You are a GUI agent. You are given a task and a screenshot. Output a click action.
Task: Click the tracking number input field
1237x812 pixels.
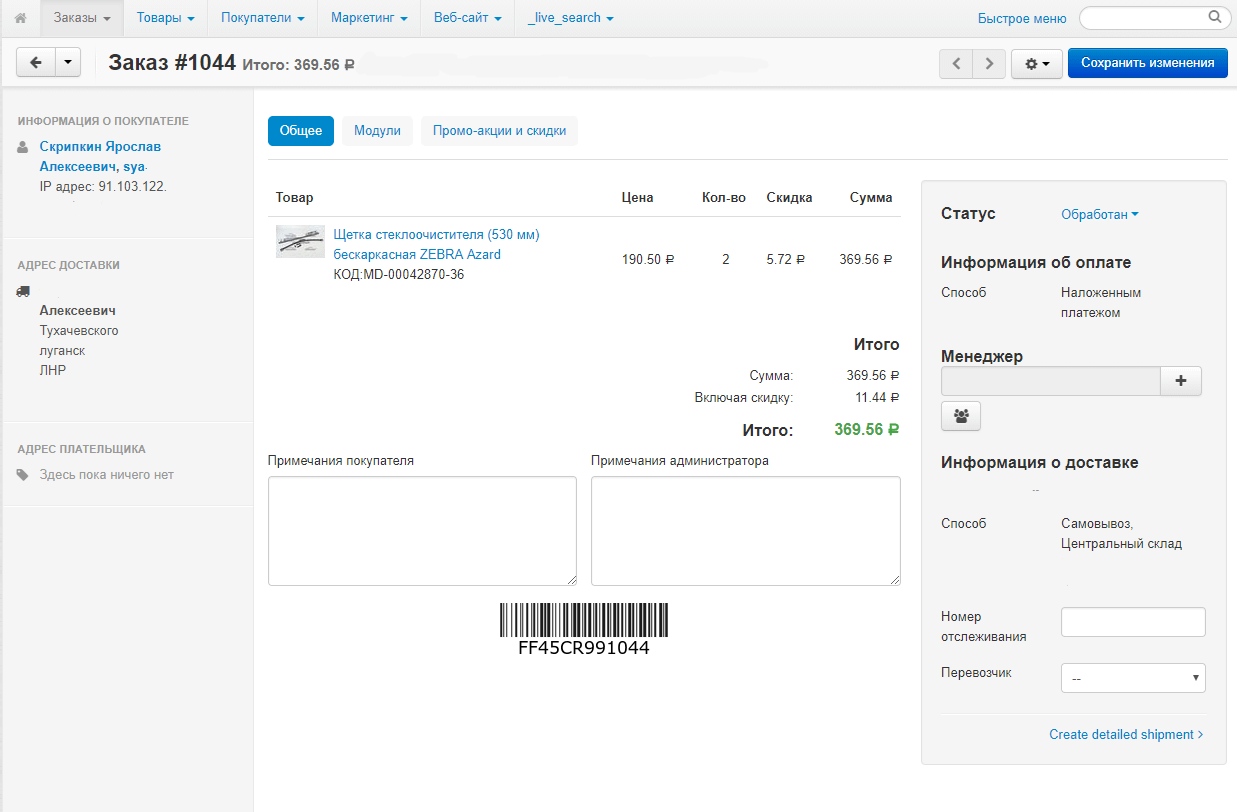[1133, 622]
